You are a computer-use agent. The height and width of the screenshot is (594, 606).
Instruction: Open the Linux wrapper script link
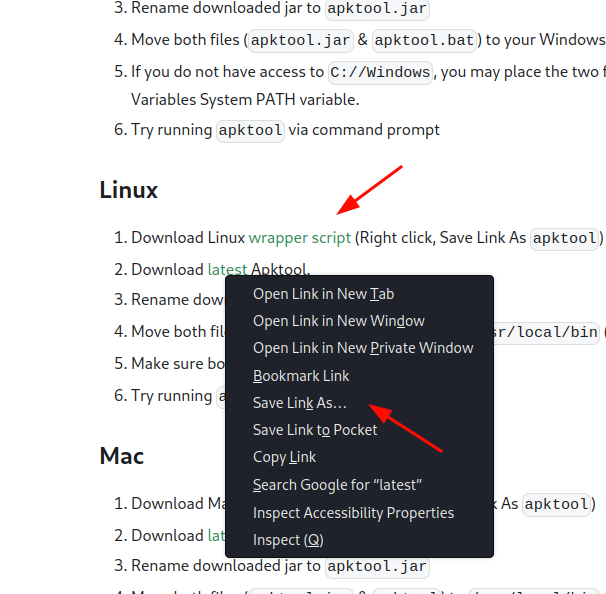pos(300,238)
